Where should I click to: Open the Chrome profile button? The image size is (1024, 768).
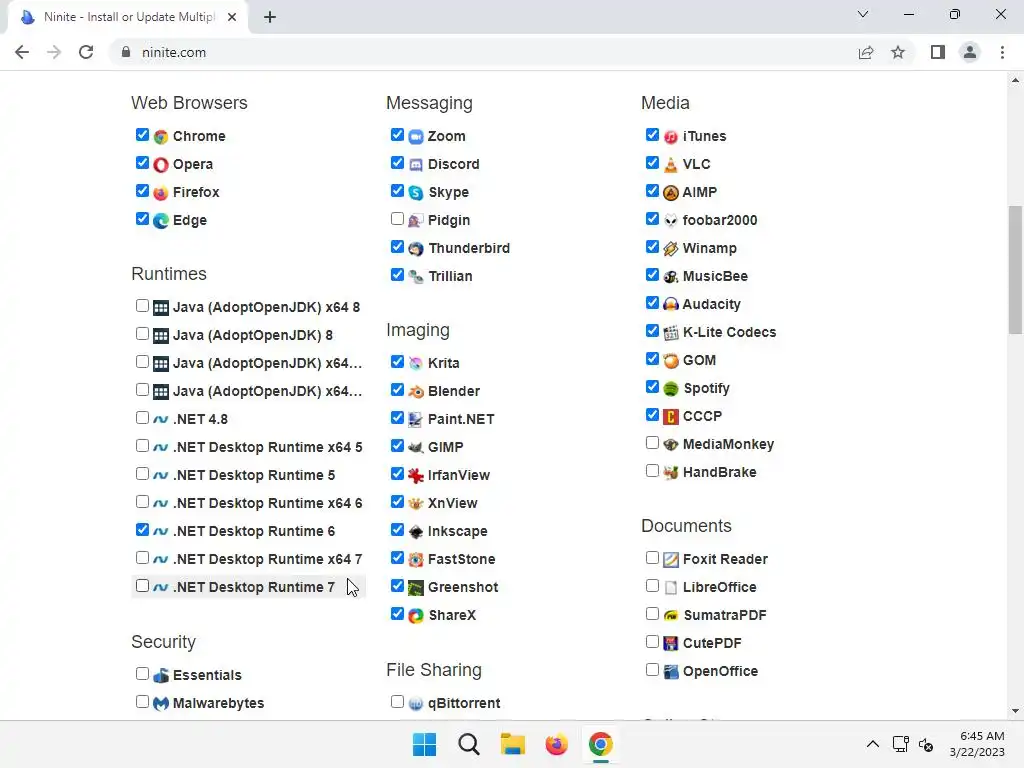[970, 52]
